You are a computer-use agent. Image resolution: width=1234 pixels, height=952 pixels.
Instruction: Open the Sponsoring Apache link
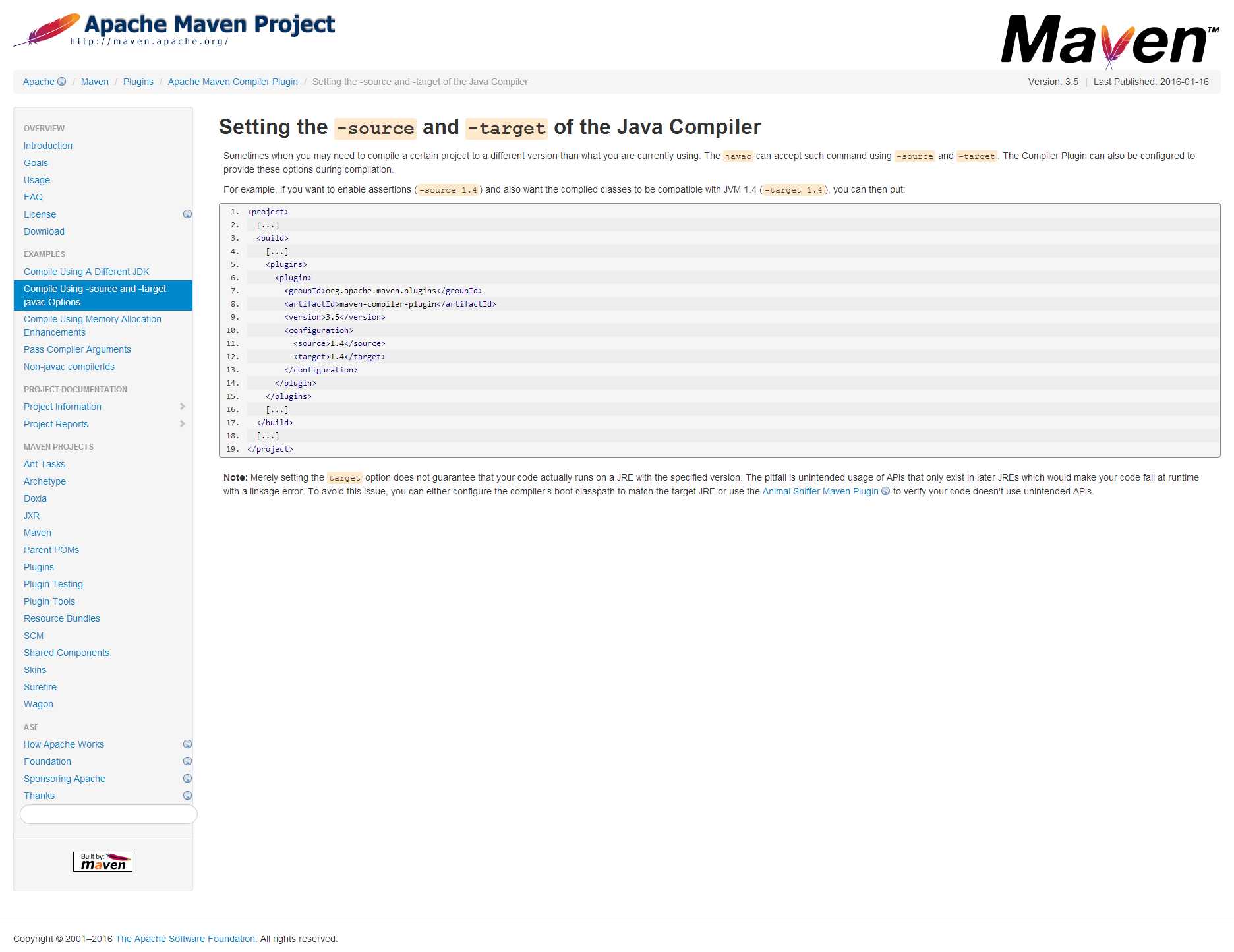coord(65,779)
